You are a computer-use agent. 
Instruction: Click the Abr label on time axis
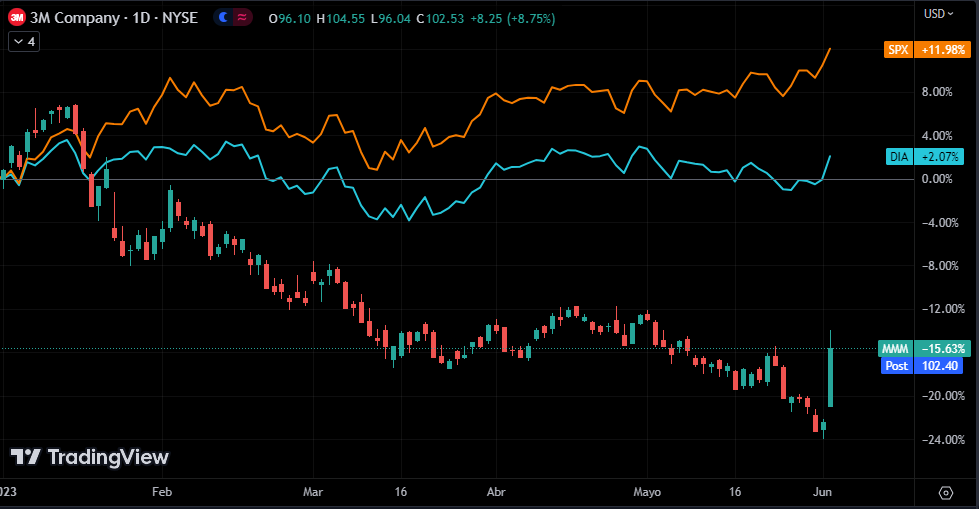coord(496,492)
